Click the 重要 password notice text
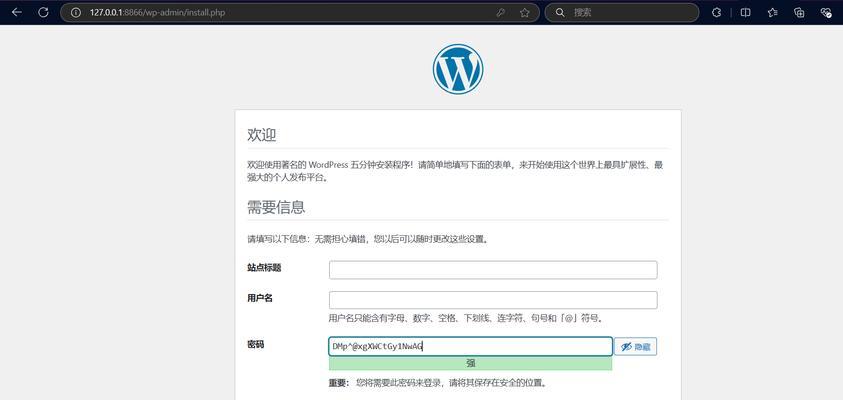843x400 pixels. coord(439,383)
